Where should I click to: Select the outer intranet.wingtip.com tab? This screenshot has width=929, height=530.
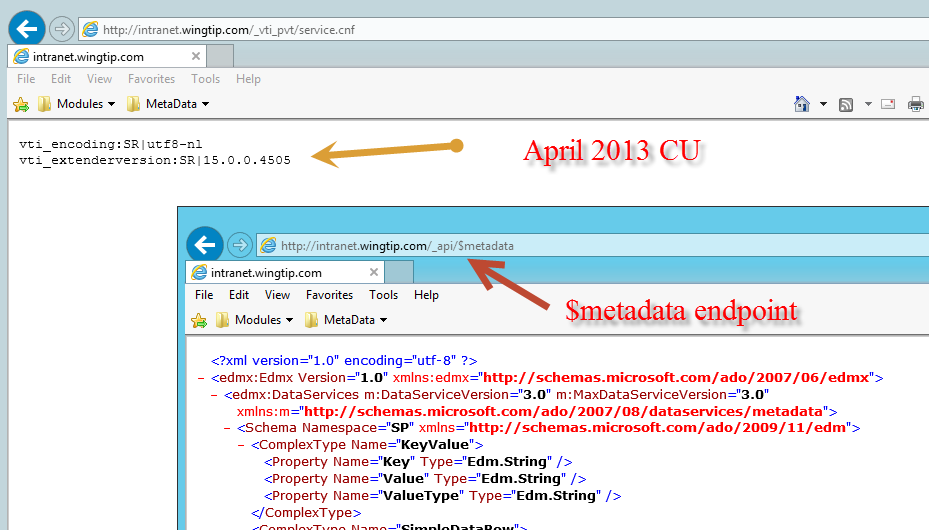pos(107,56)
